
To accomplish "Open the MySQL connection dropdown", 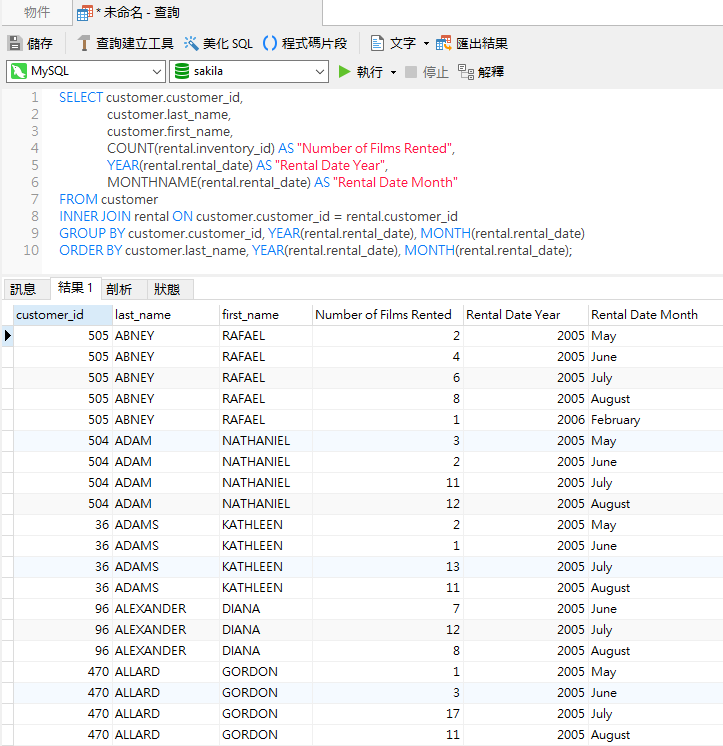I will click(x=86, y=72).
